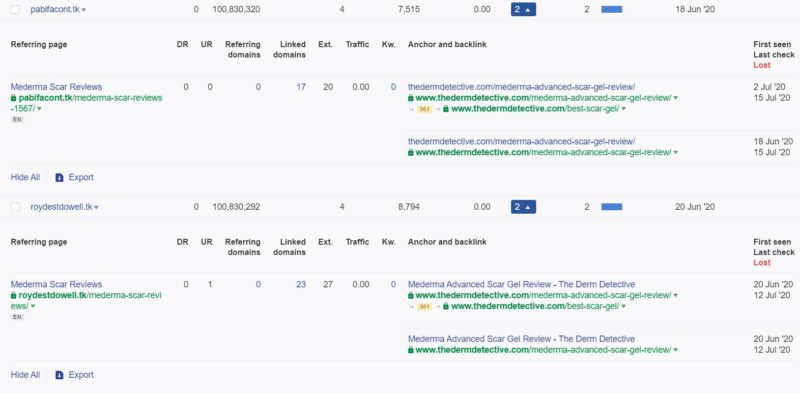
Task: Open the Mederma Scar Reviews link under pabifacont.tk
Action: click(x=56, y=87)
